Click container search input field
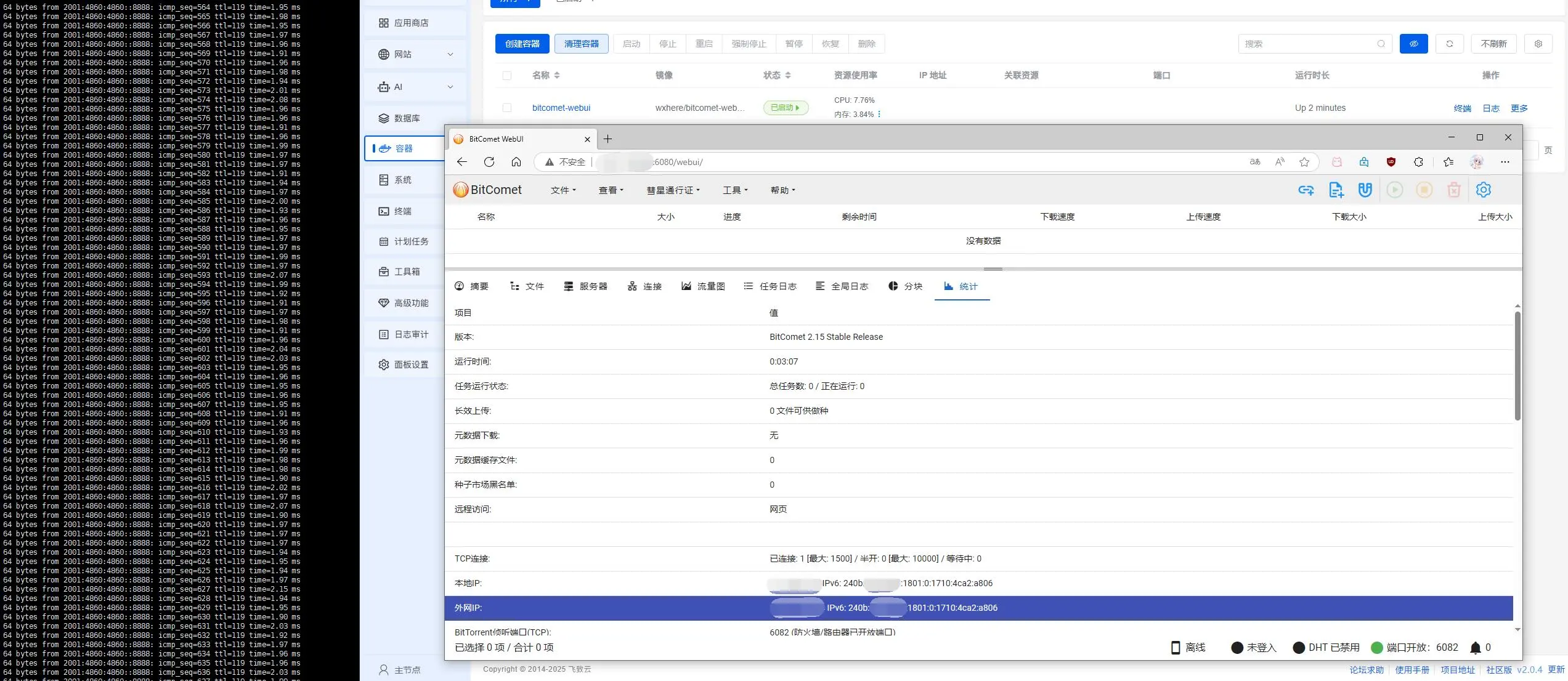Screen dimensions: 1568x681 pos(1315,44)
